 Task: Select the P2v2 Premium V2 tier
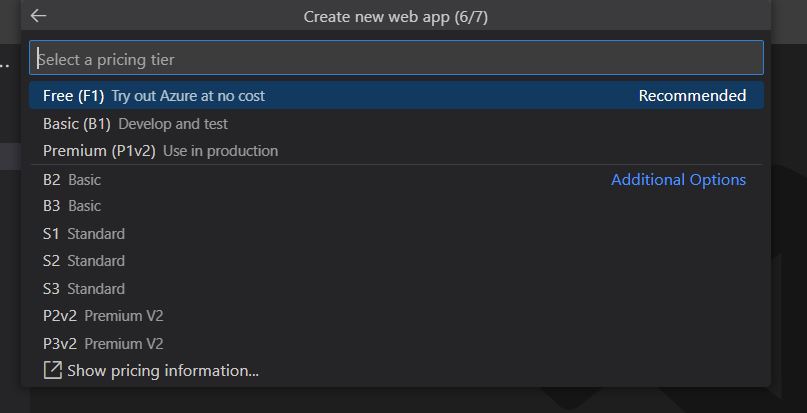(x=103, y=316)
